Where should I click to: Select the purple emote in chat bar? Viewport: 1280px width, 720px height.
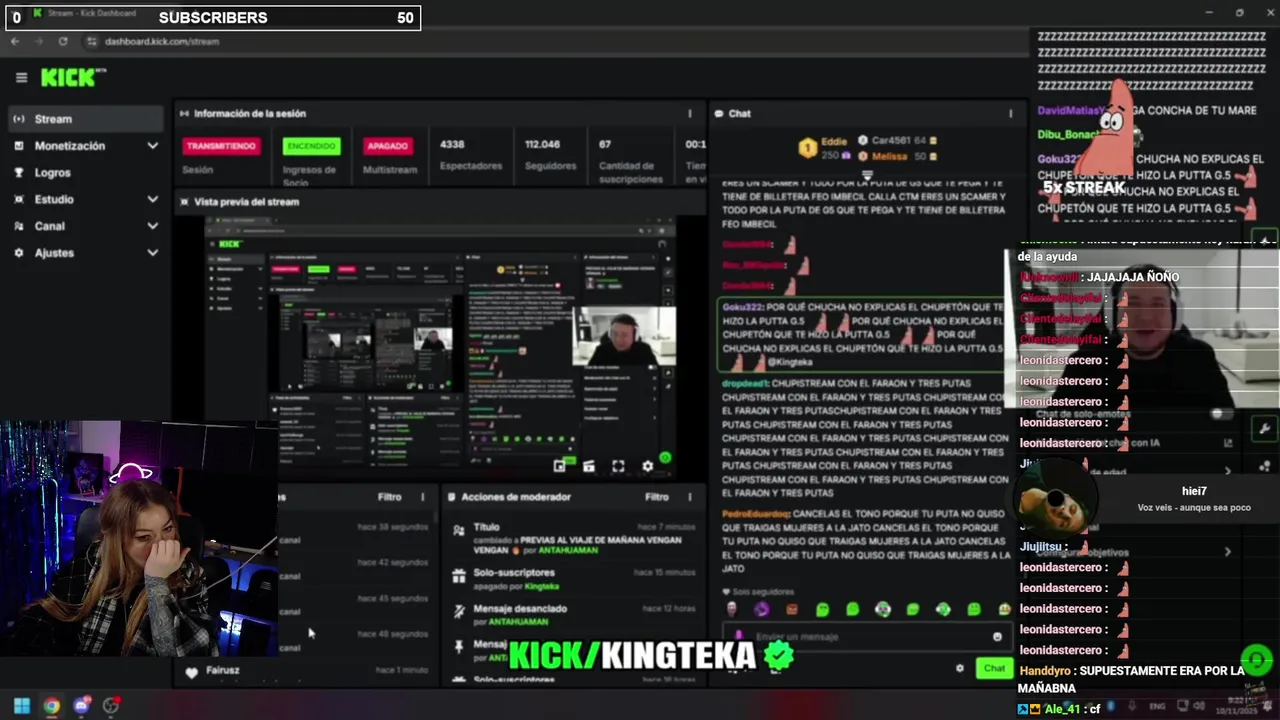762,608
